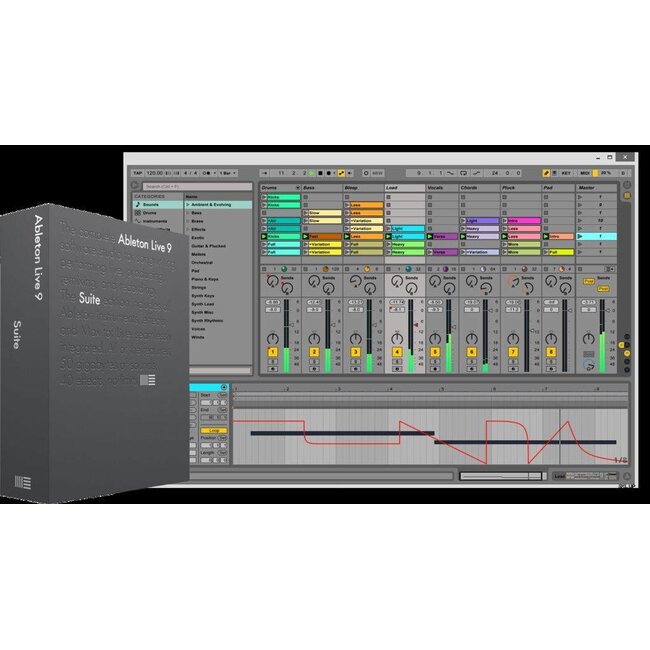
Task: Select Instruments category in browser
Action: coord(158,221)
